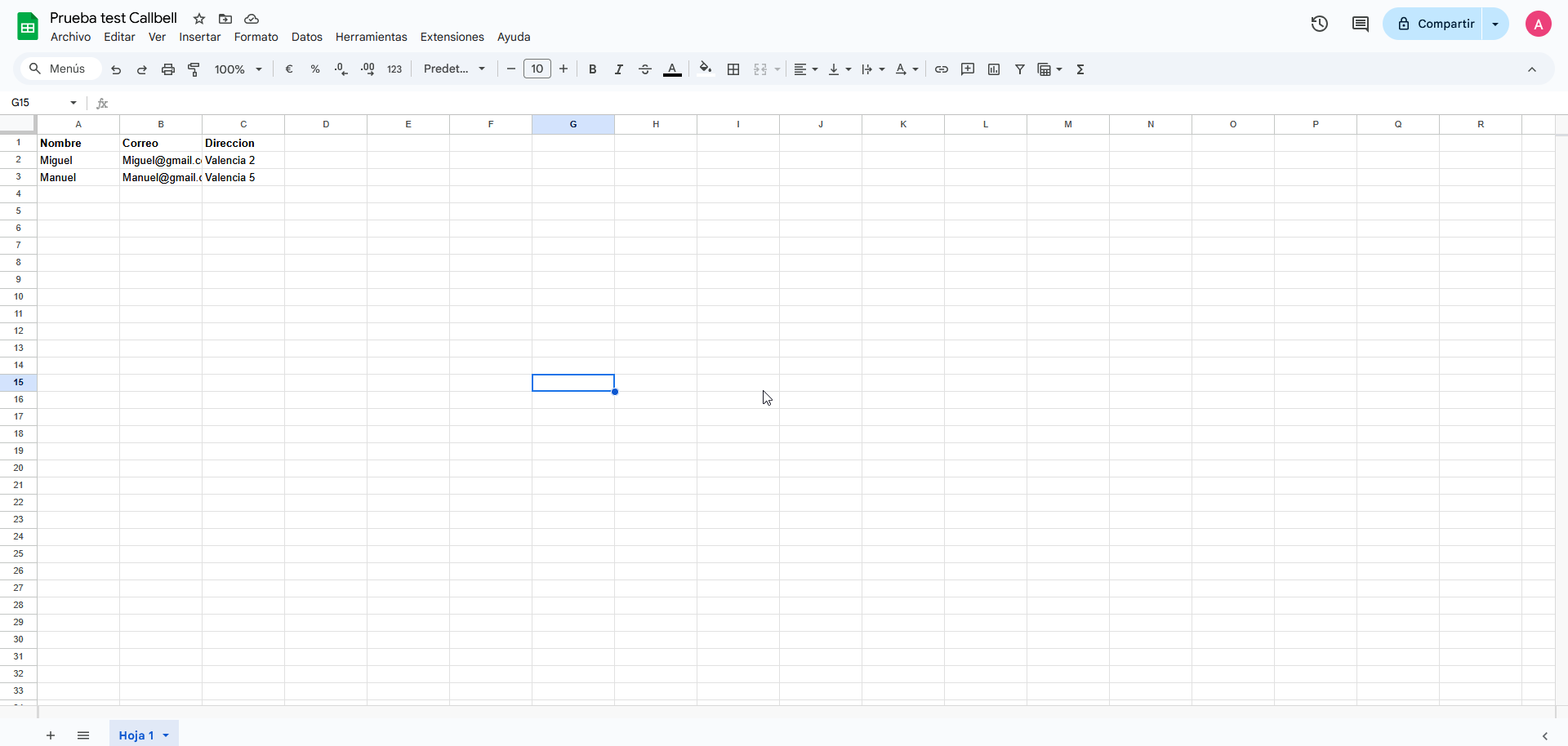Star the document
The width and height of the screenshot is (1568, 746).
[199, 19]
